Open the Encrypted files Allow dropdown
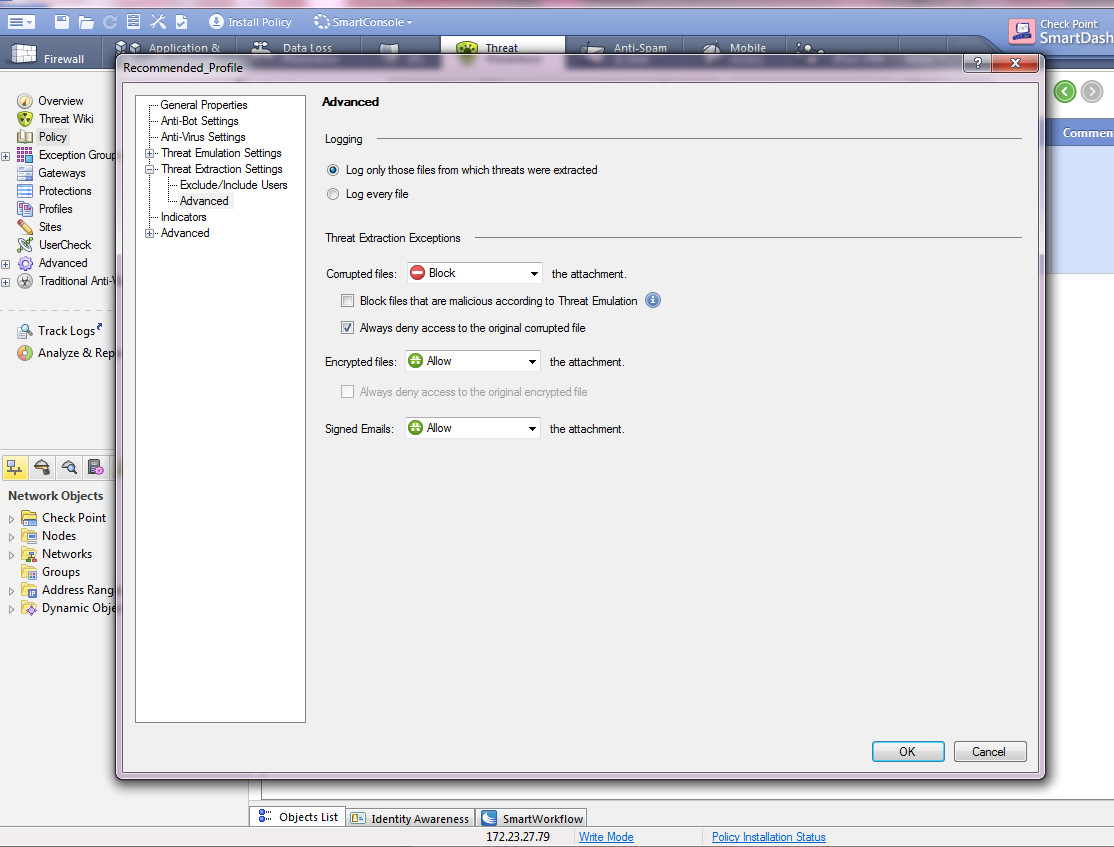The image size is (1114, 847). coord(473,362)
